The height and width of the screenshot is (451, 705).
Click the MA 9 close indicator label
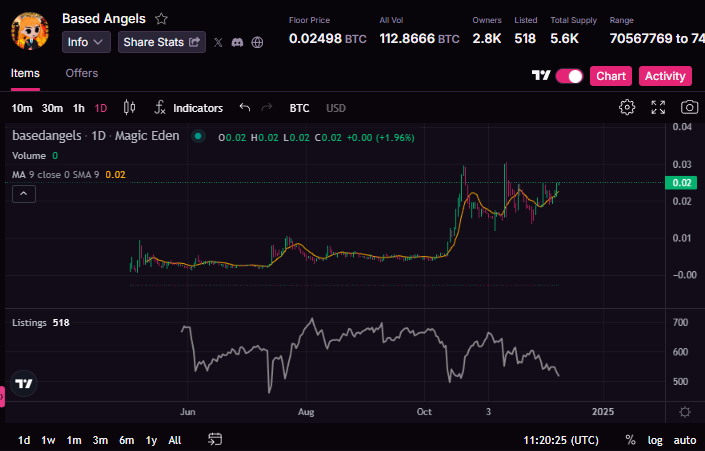tap(56, 175)
